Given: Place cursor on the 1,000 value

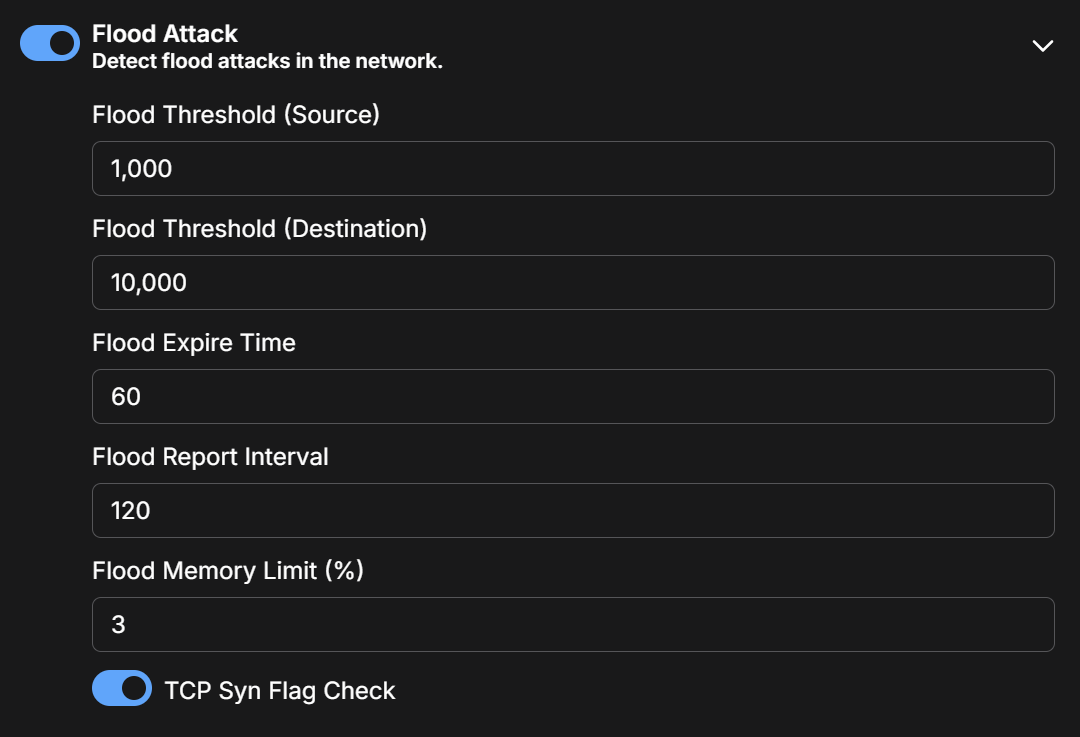Looking at the screenshot, I should [x=142, y=169].
